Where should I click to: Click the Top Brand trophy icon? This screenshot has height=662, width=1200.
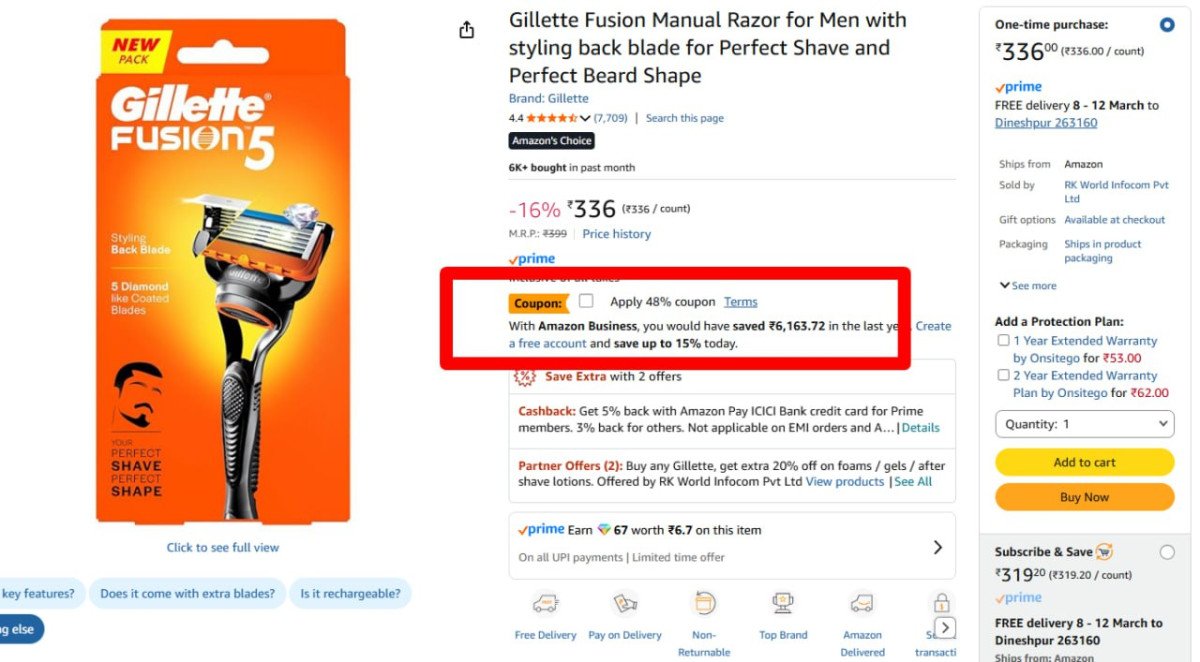783,604
